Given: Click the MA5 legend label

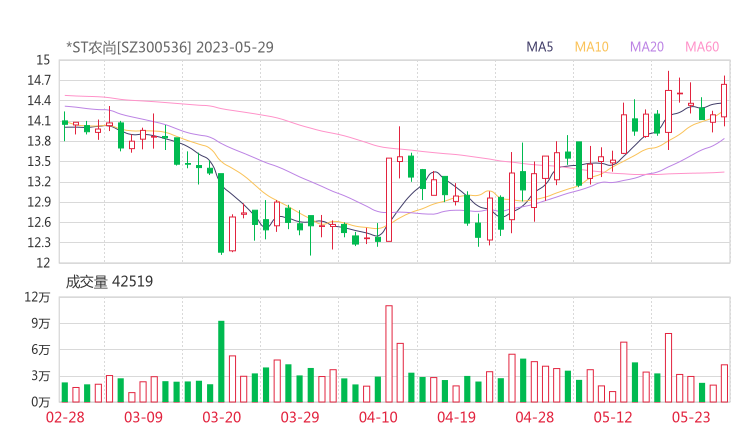Looking at the screenshot, I should (539, 47).
